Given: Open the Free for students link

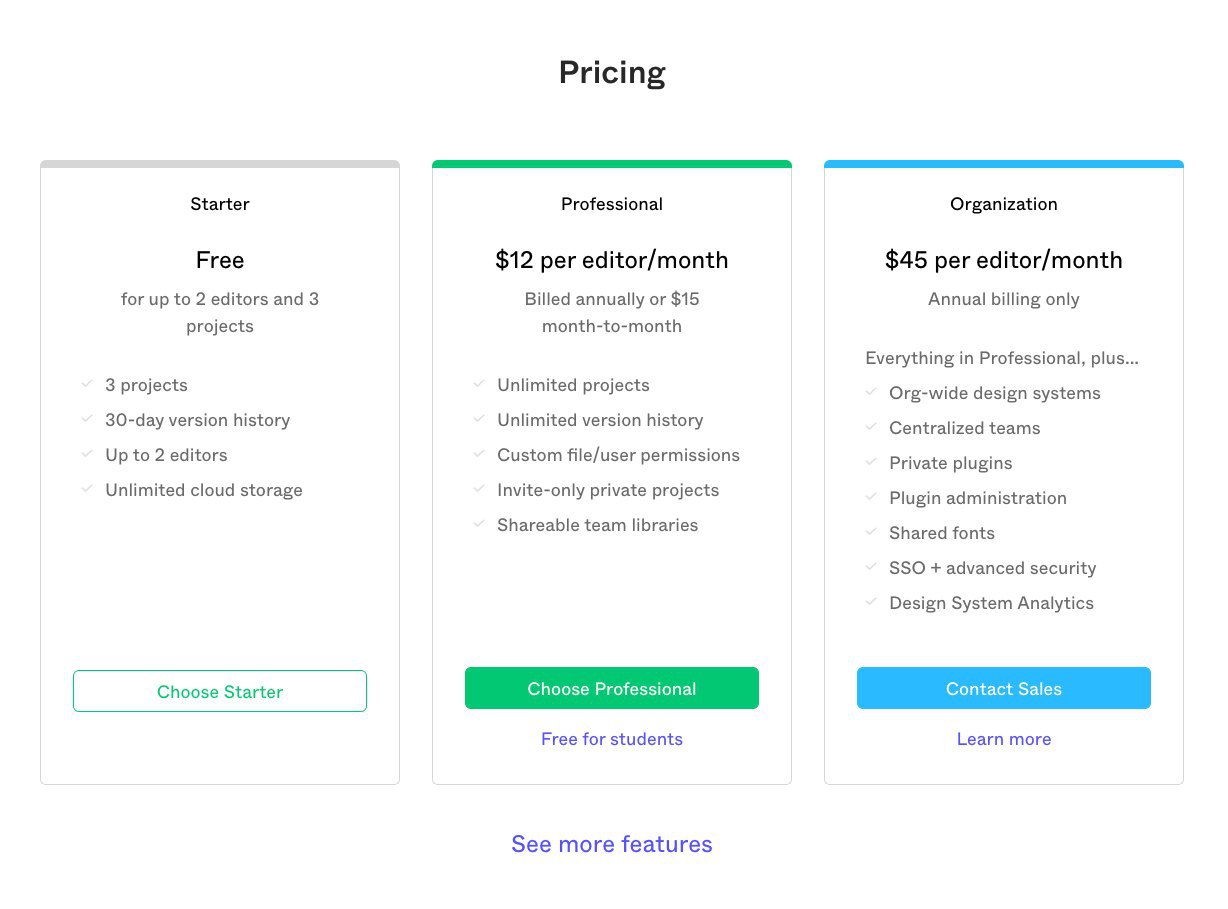Looking at the screenshot, I should pos(612,739).
